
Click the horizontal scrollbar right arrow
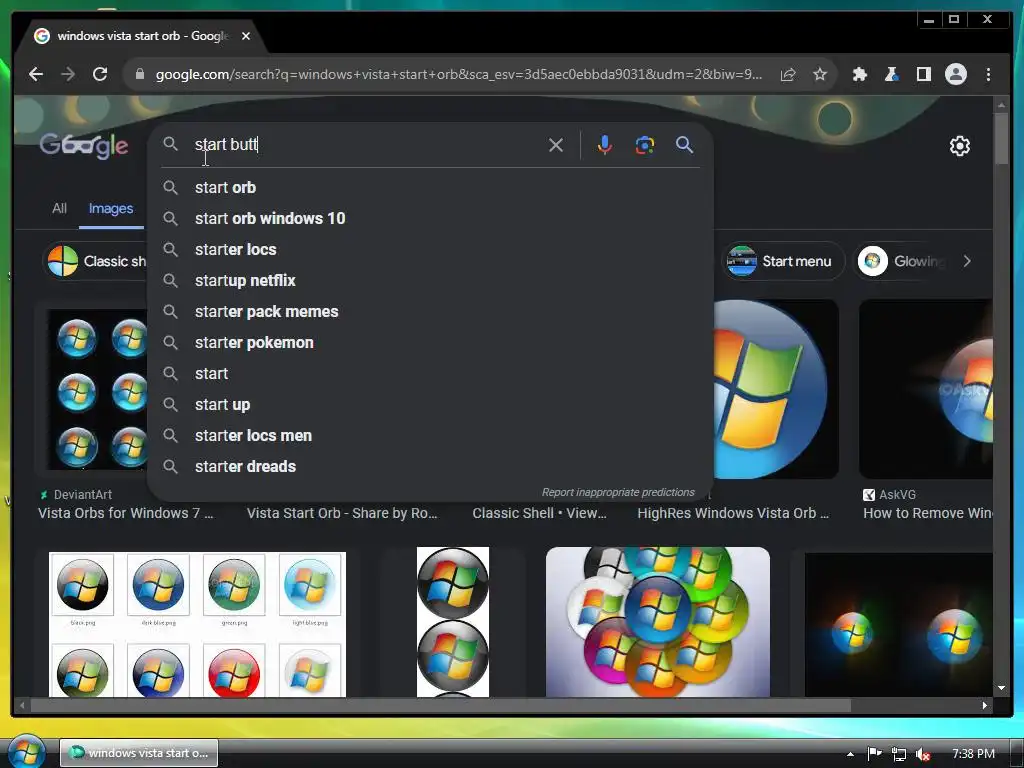pos(985,705)
